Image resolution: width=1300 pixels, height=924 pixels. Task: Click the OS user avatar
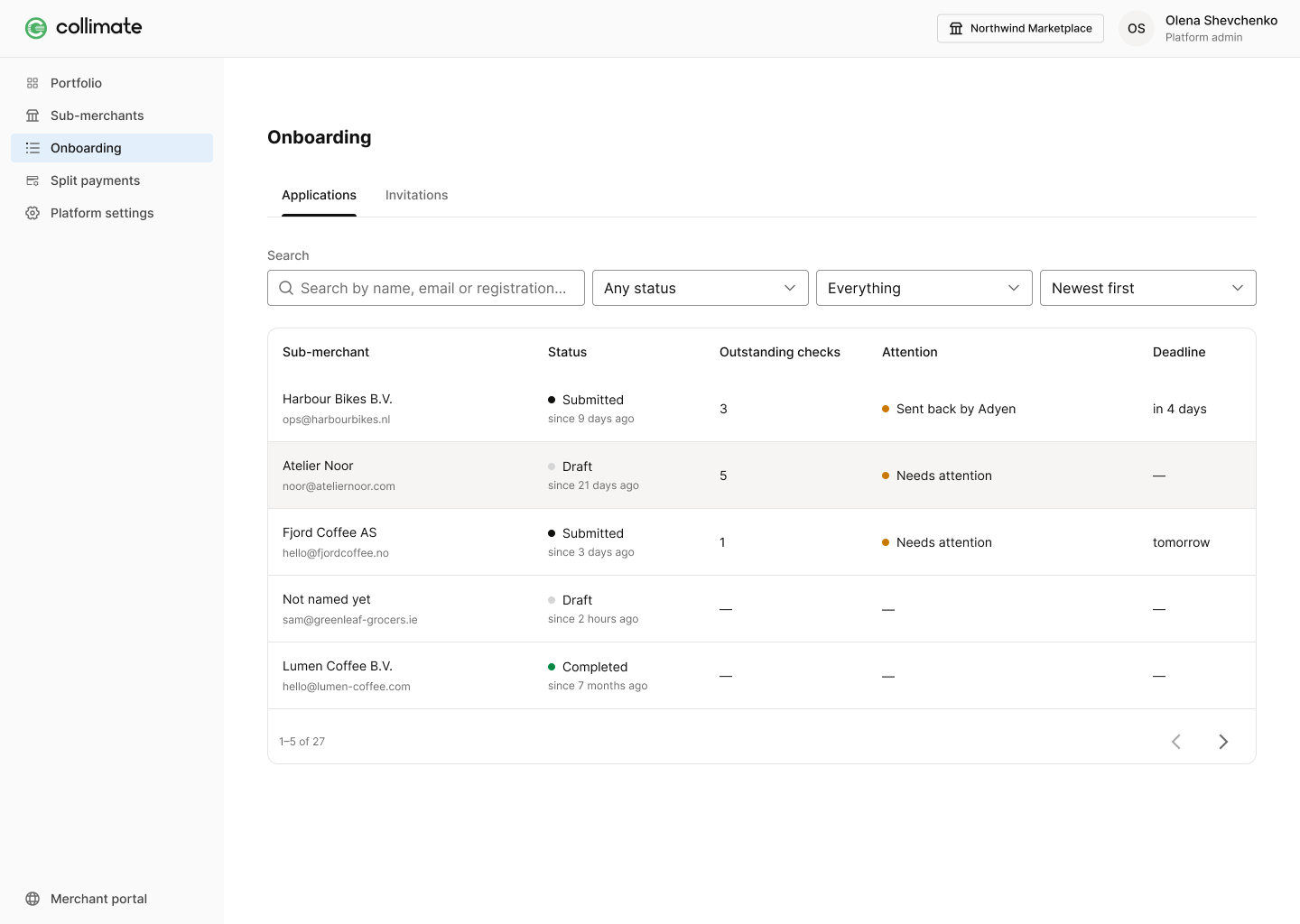click(1137, 28)
